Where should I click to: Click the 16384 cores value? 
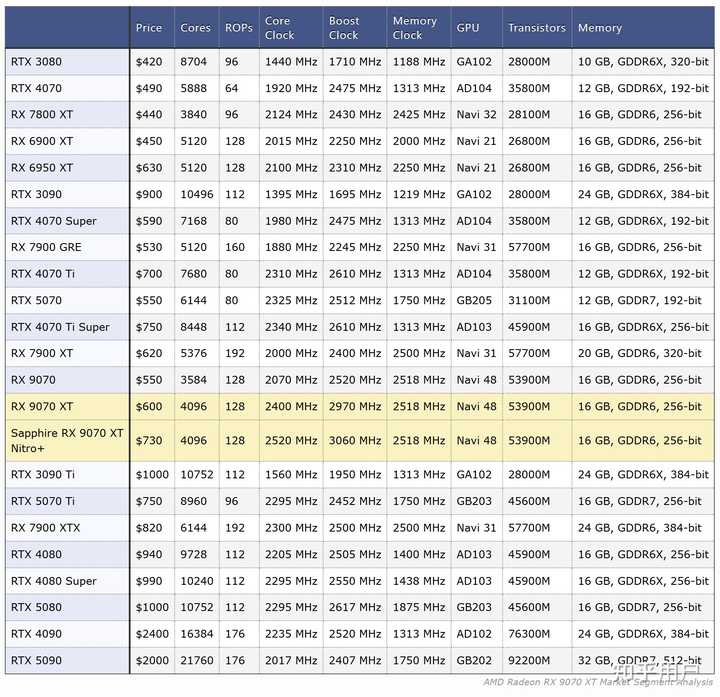197,634
